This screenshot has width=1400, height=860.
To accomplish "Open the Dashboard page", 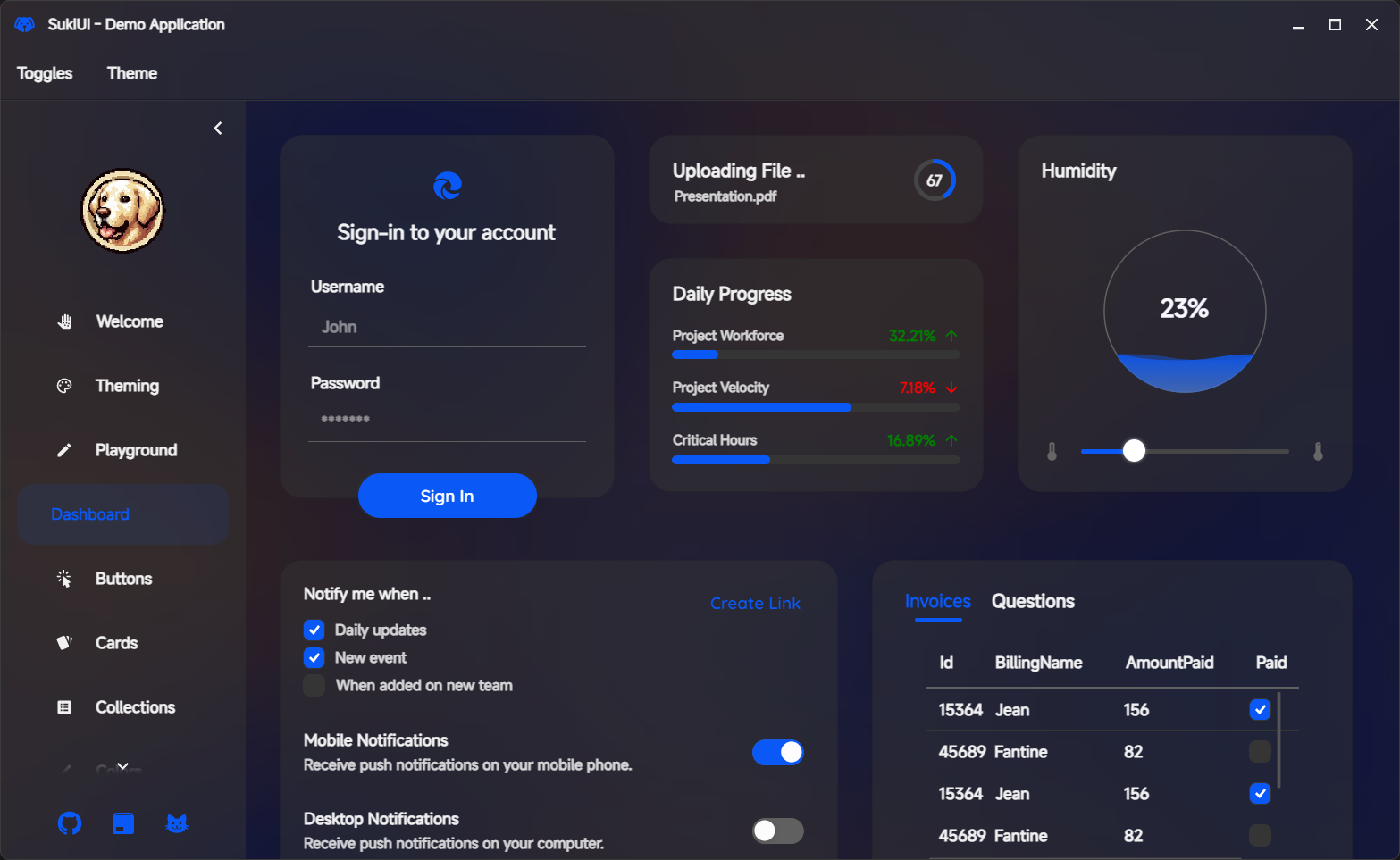I will pyautogui.click(x=123, y=514).
